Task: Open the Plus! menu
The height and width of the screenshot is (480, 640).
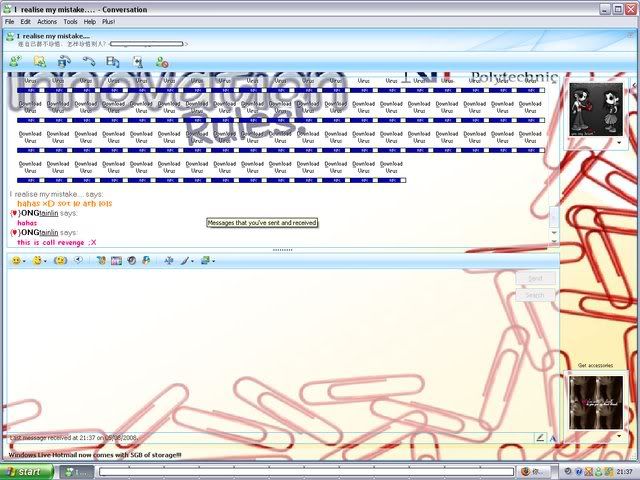Action: tap(108, 22)
